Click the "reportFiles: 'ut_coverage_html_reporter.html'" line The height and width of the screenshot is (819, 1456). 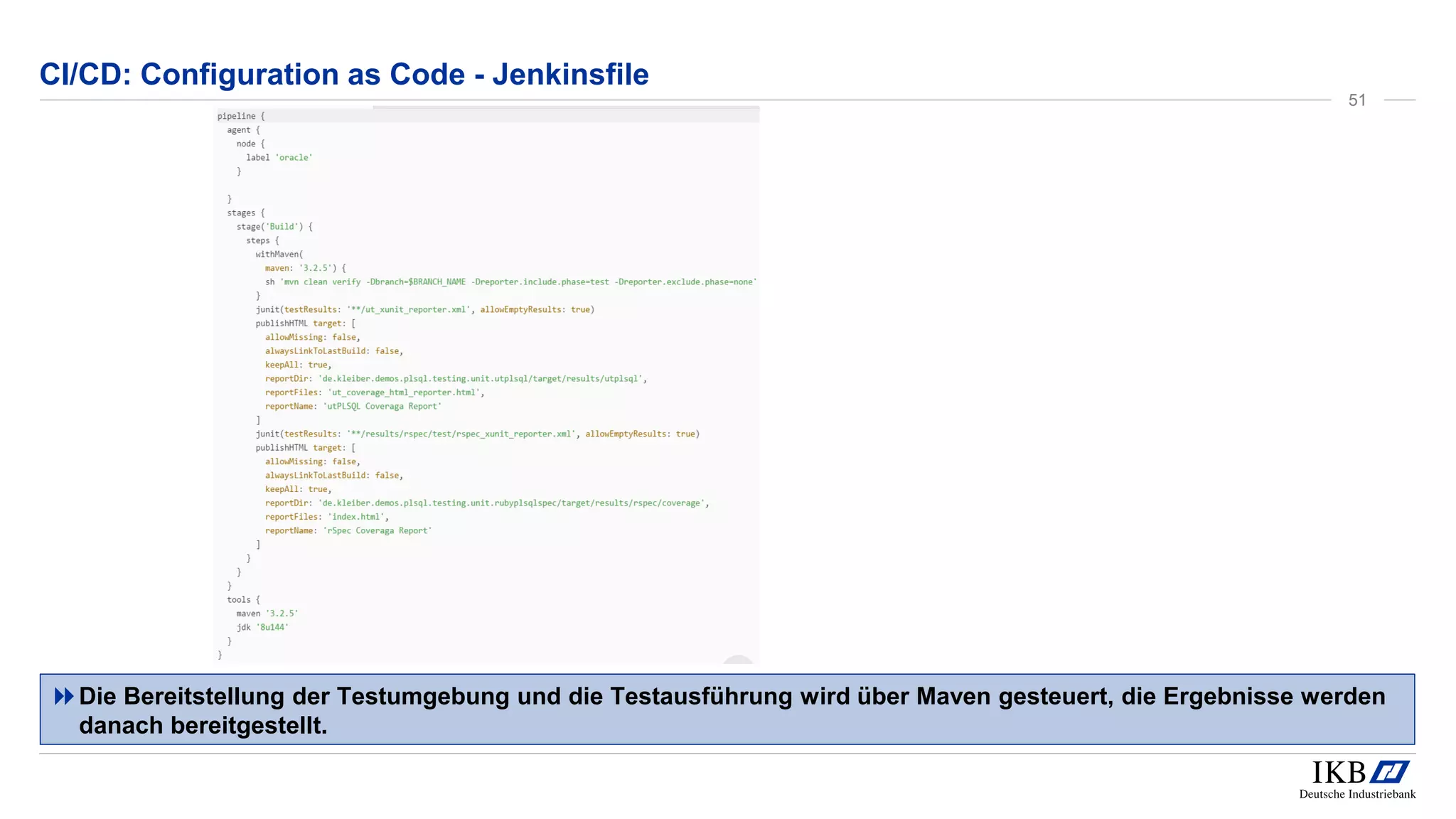(x=375, y=392)
